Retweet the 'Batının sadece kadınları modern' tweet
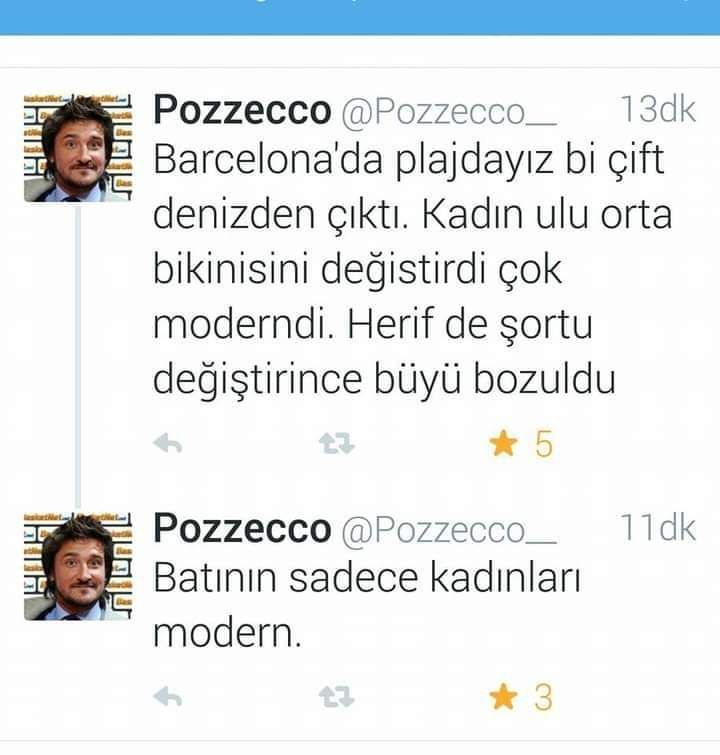 [x=337, y=696]
